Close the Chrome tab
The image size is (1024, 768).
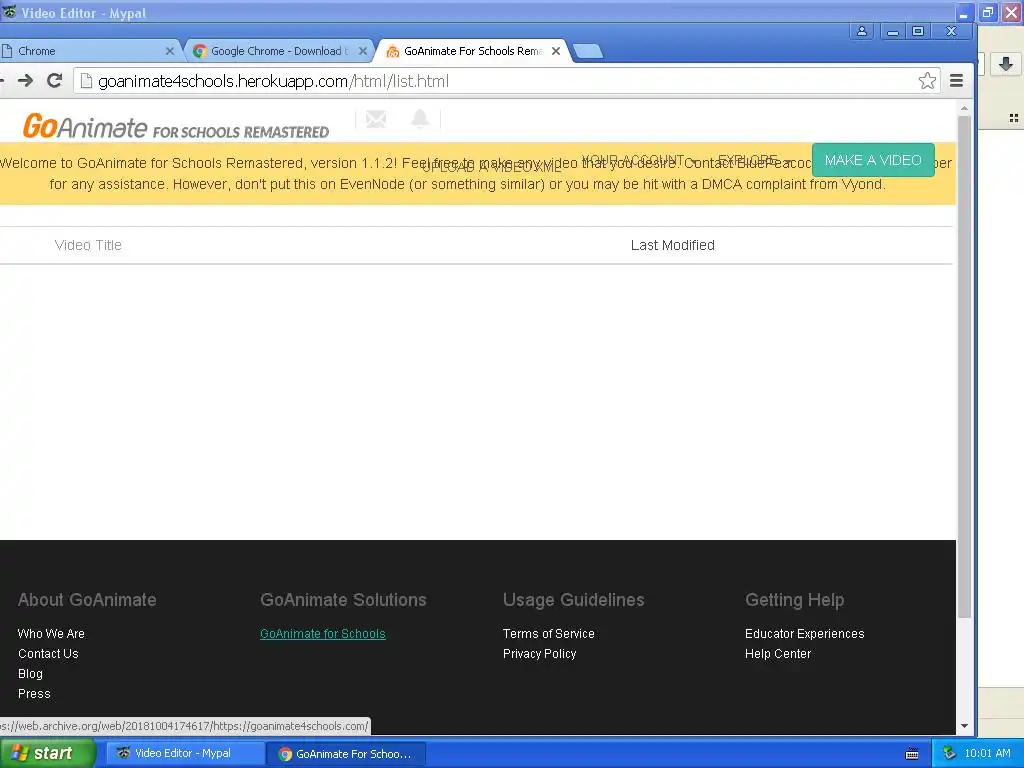point(170,51)
